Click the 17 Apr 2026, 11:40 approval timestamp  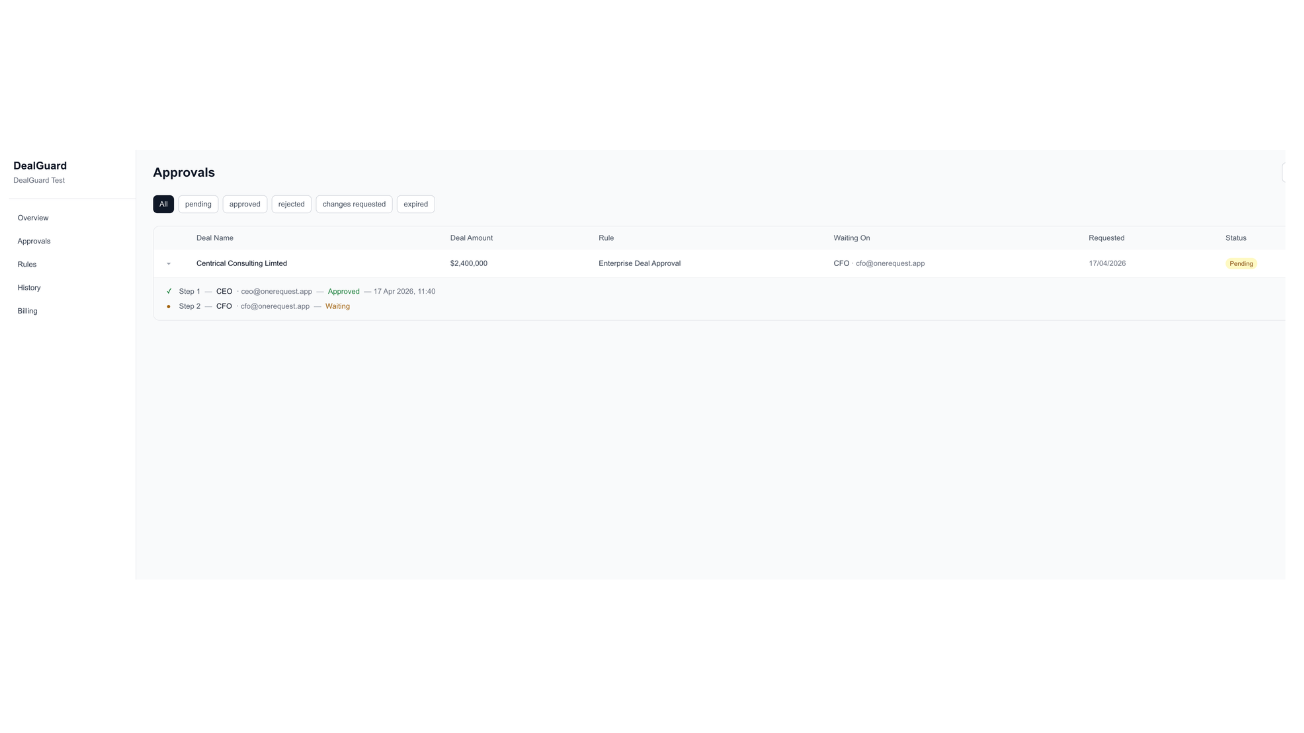tap(404, 291)
